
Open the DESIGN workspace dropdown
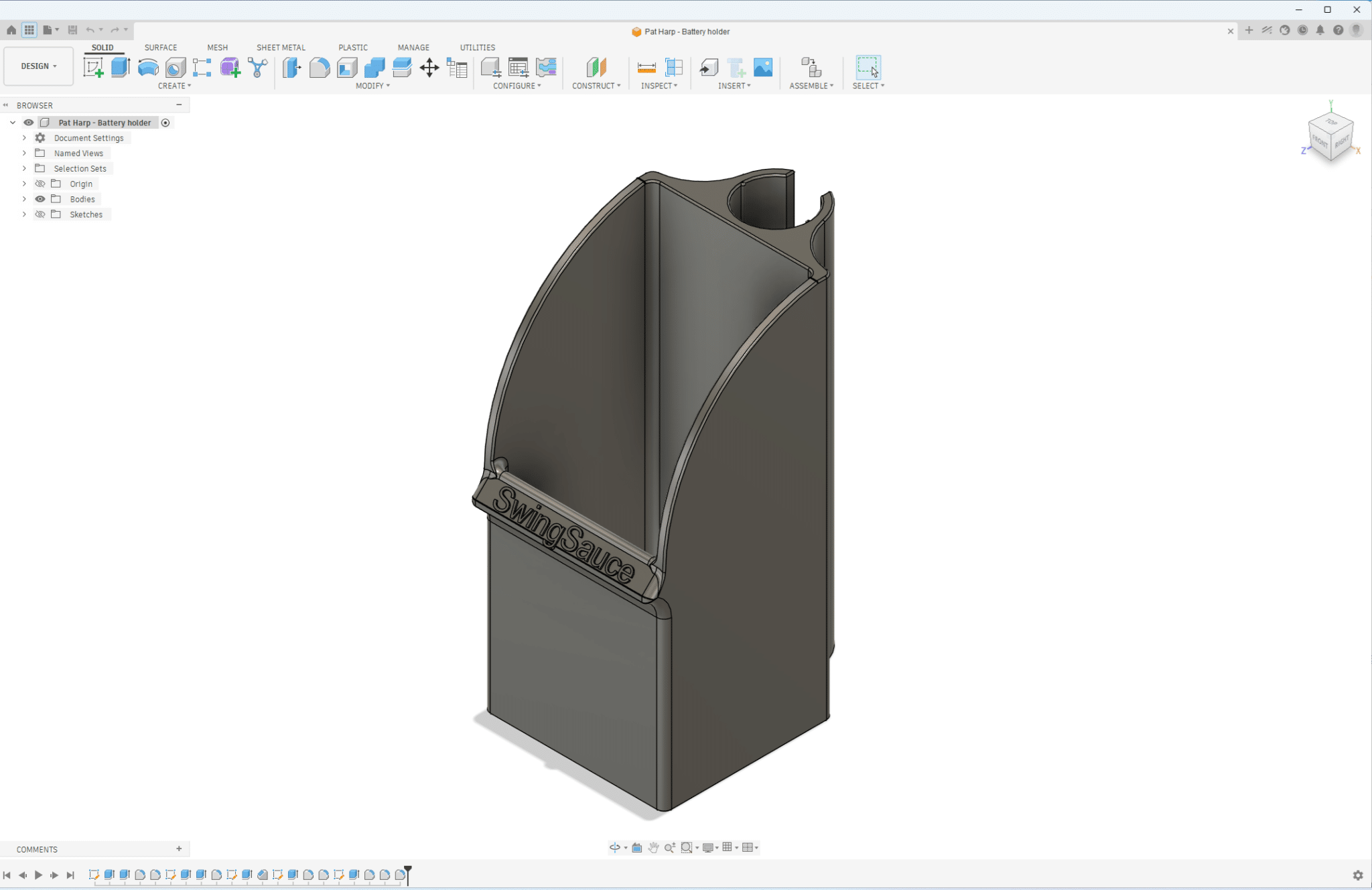click(x=38, y=66)
